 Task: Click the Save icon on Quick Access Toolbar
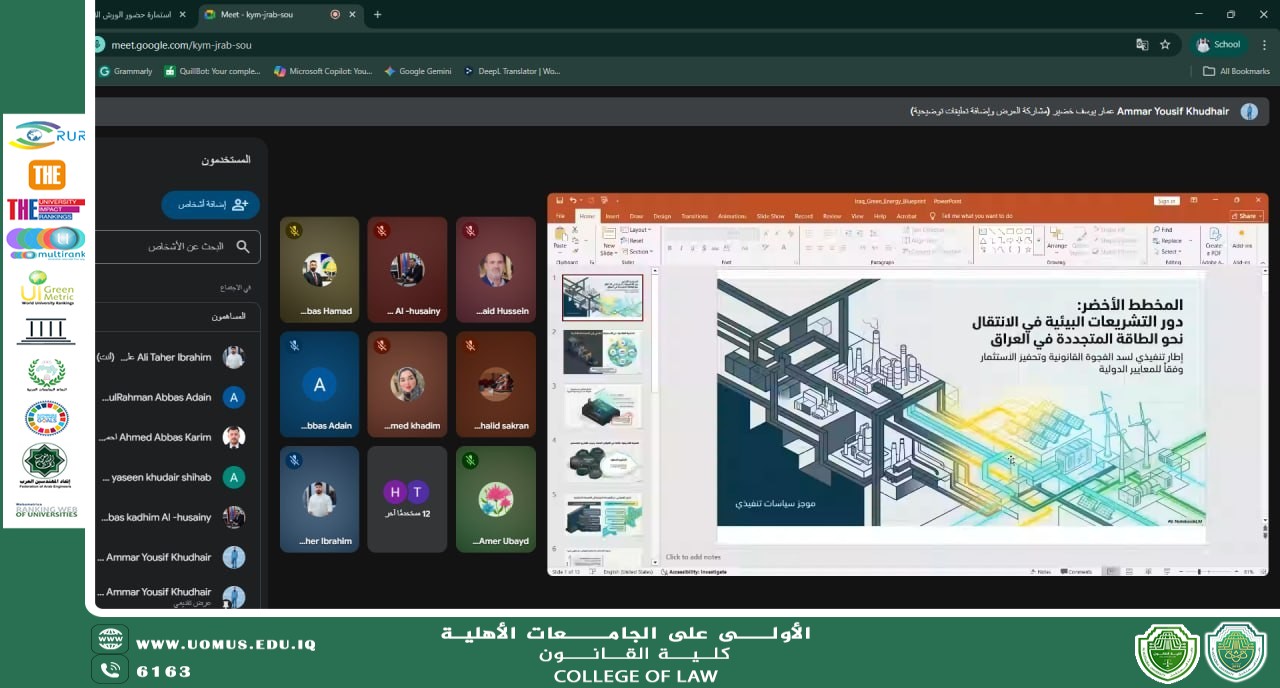point(561,198)
